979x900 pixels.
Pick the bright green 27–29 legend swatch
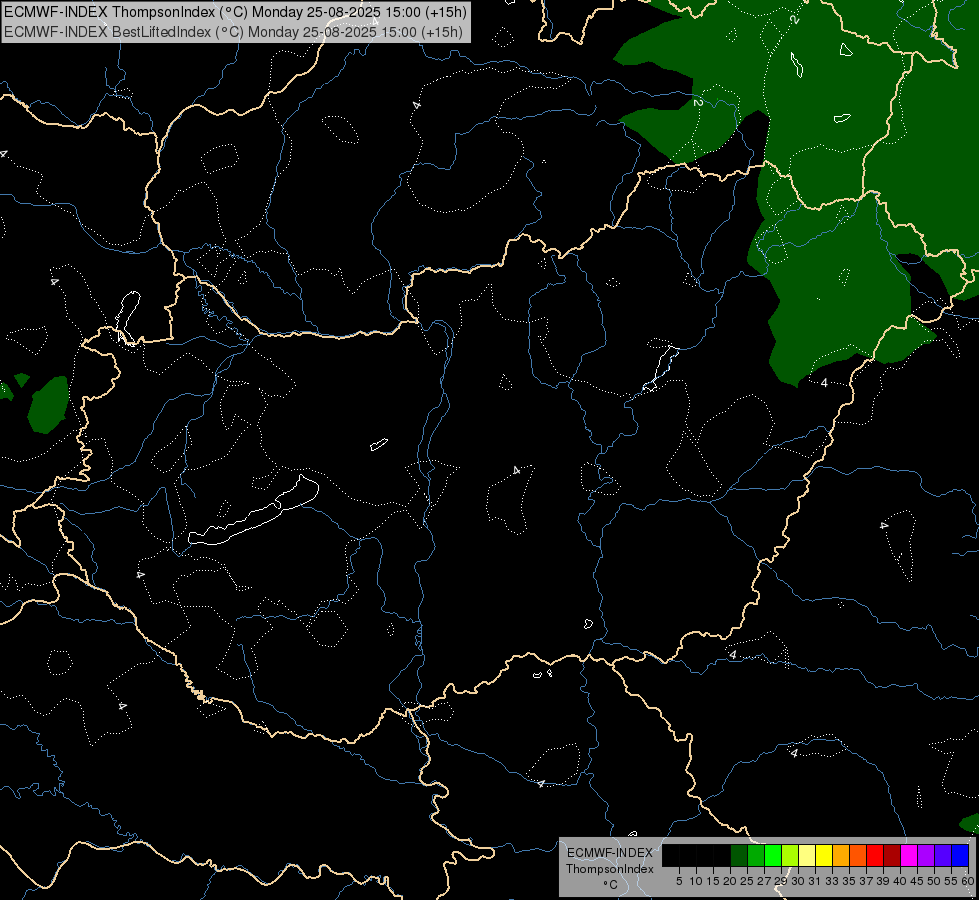click(773, 855)
